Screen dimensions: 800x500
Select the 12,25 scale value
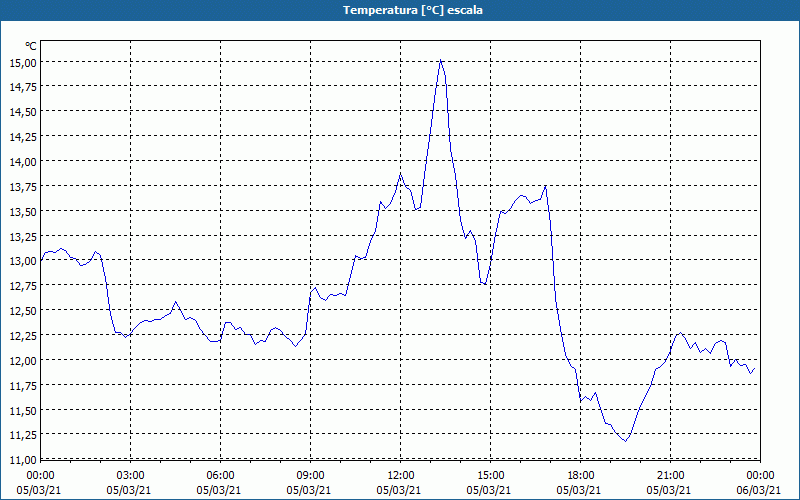coord(22,336)
